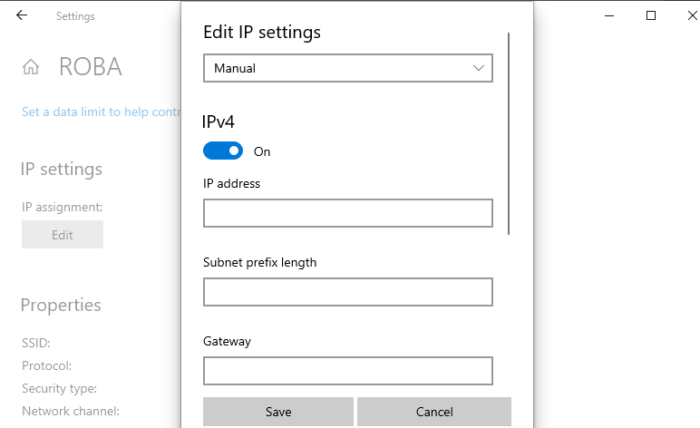Click the SSID property label
This screenshot has width=700, height=428.
tap(36, 343)
